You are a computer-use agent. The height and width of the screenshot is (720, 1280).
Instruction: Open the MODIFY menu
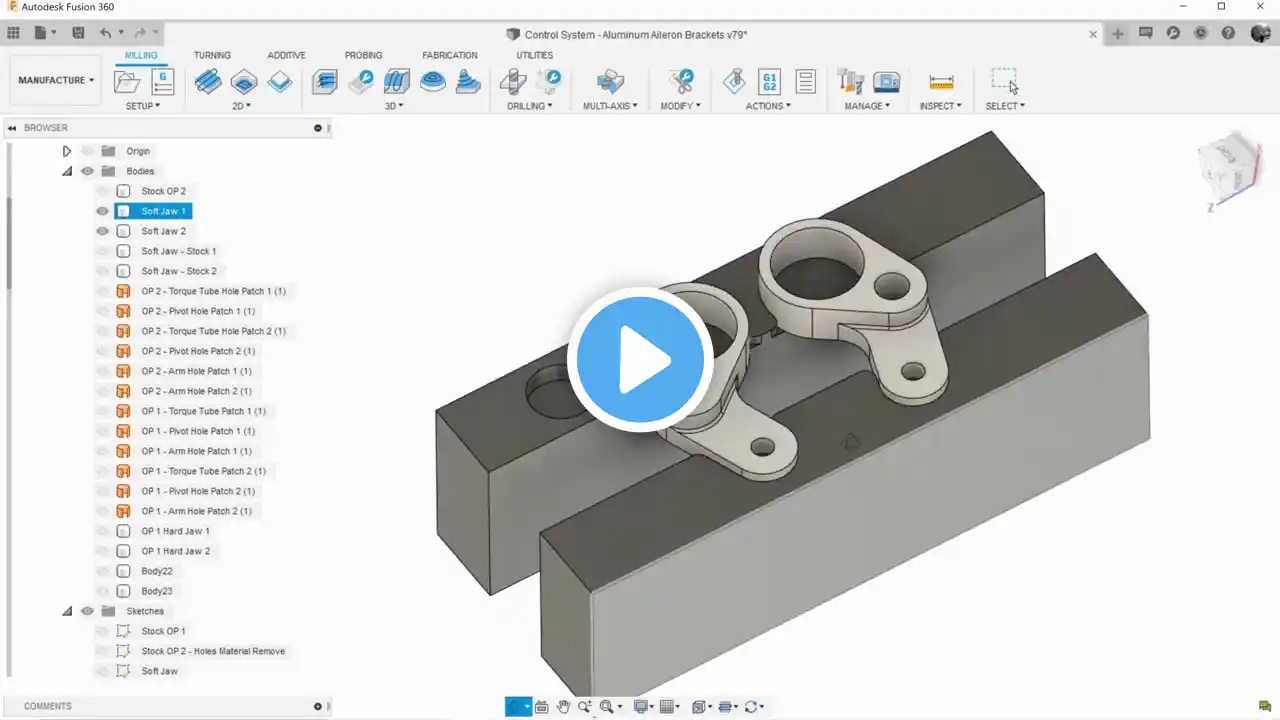[x=680, y=106]
